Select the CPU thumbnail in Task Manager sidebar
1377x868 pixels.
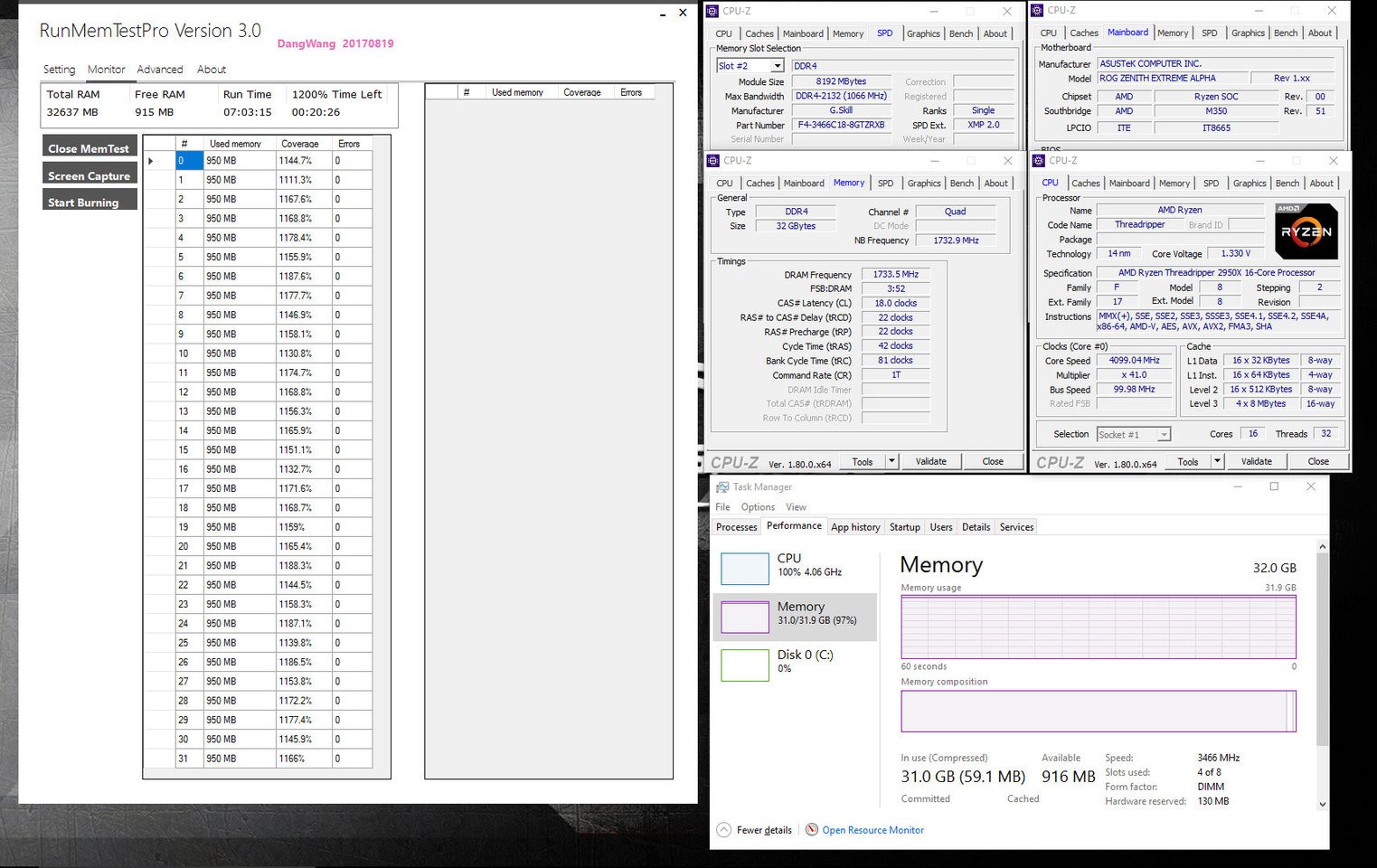click(744, 569)
